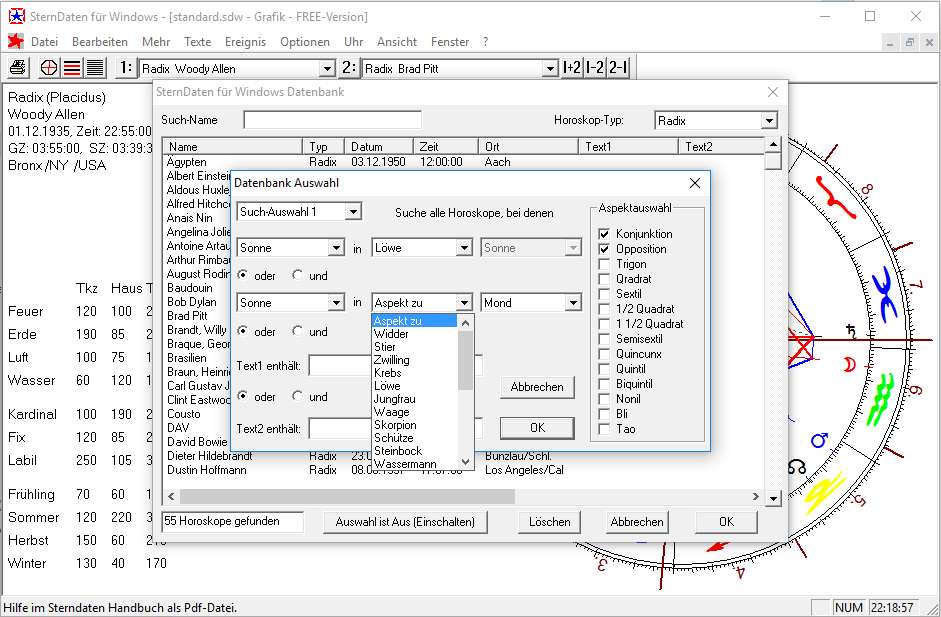This screenshot has height=617, width=941.
Task: Click the red crosshair chart icon
Action: [49, 68]
